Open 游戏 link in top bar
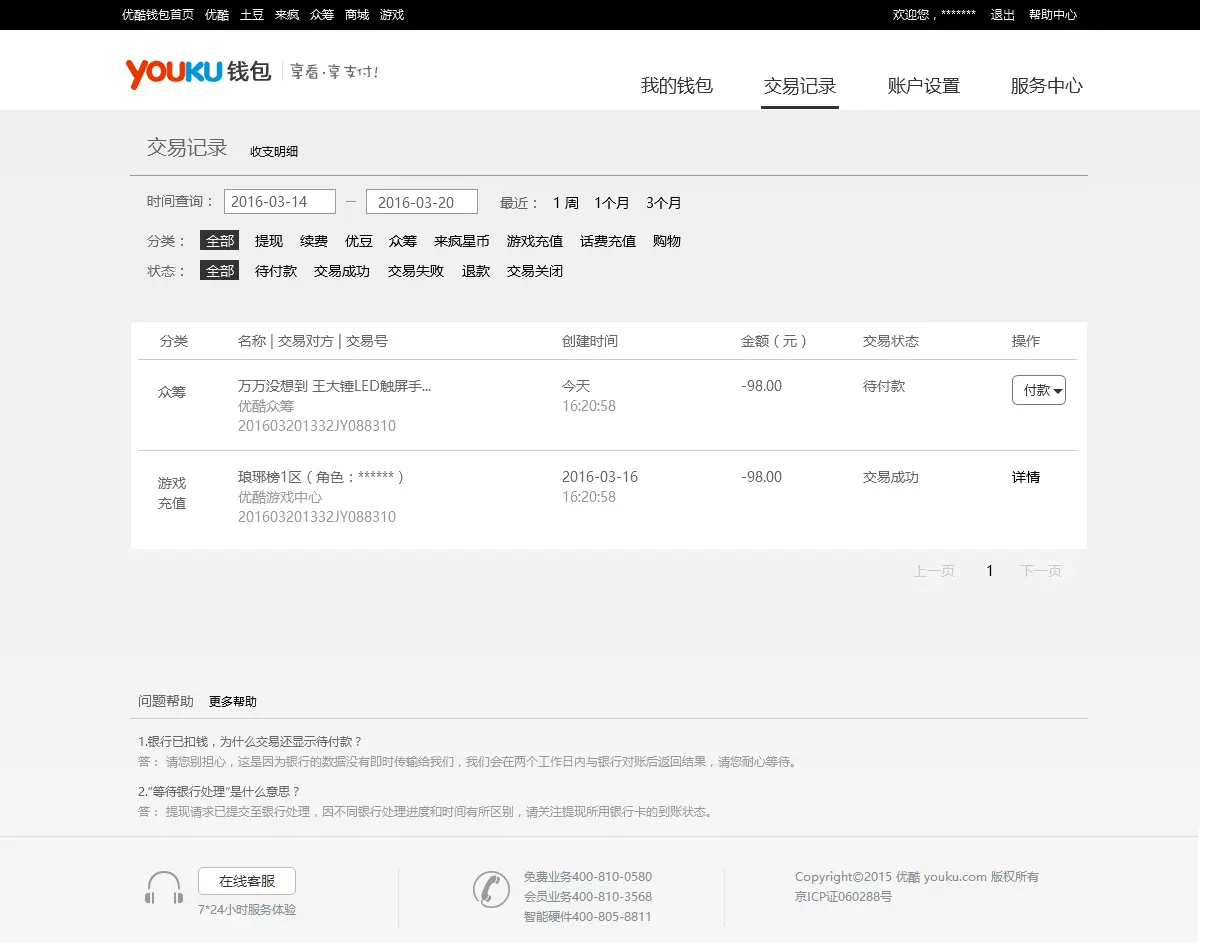This screenshot has height=951, width=1209. coord(392,15)
